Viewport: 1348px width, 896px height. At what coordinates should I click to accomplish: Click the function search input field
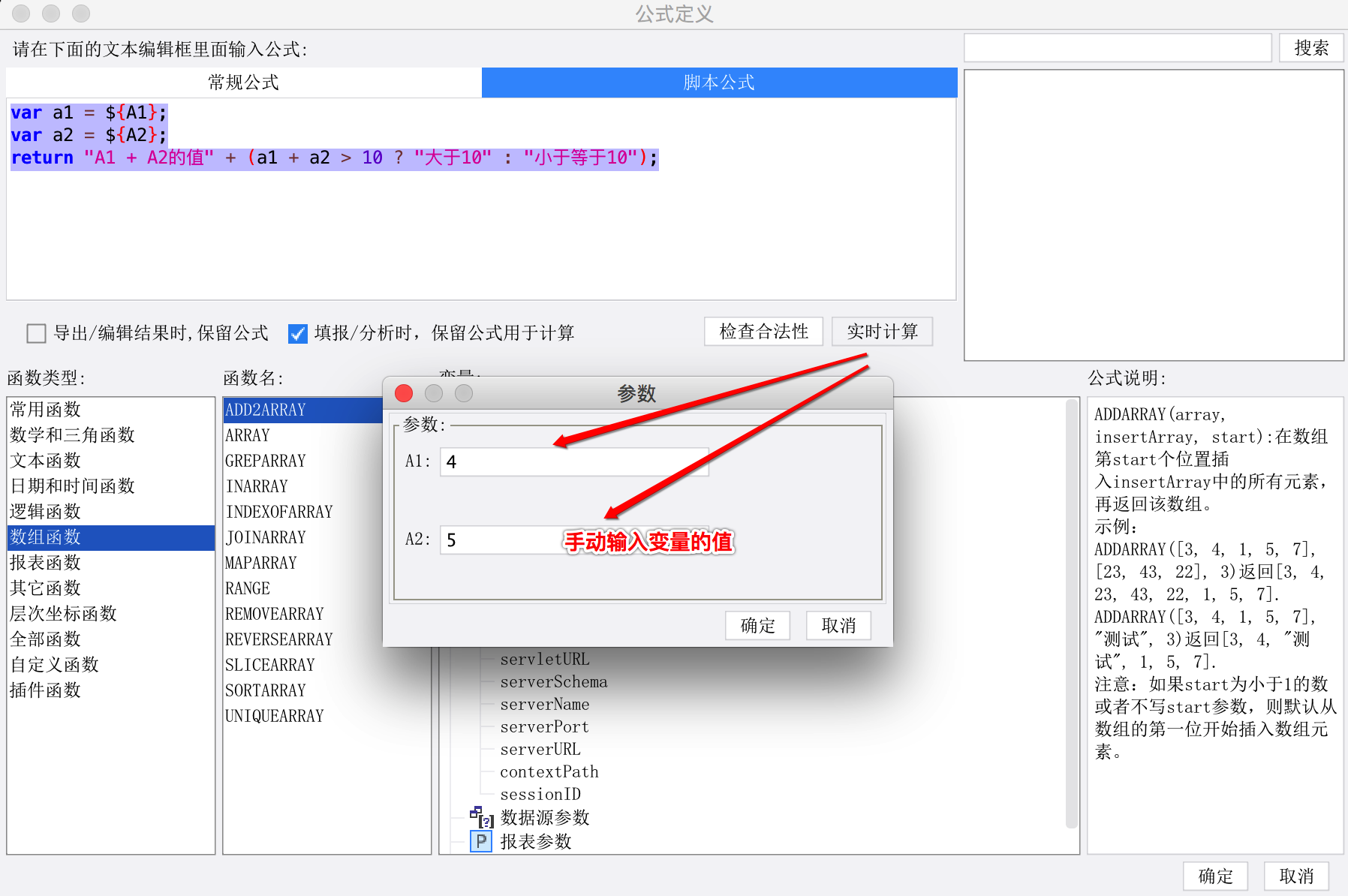(x=1118, y=48)
